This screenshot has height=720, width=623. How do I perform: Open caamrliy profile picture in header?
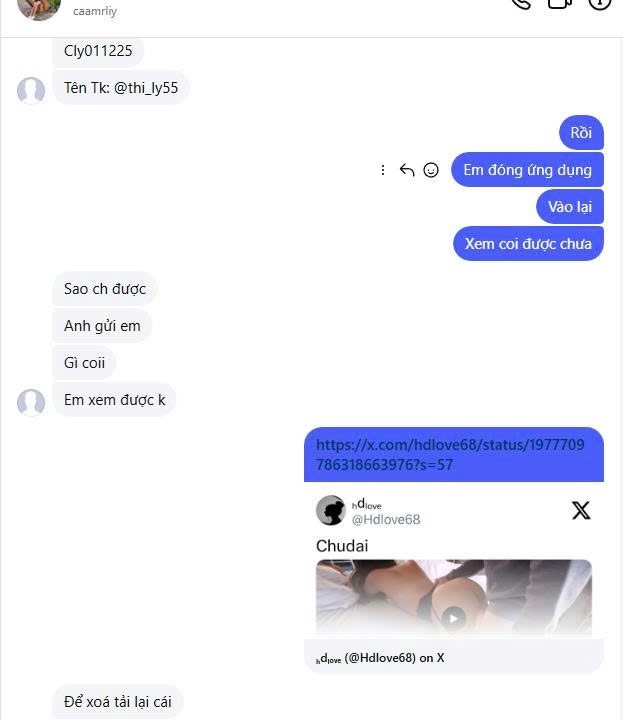(39, 8)
